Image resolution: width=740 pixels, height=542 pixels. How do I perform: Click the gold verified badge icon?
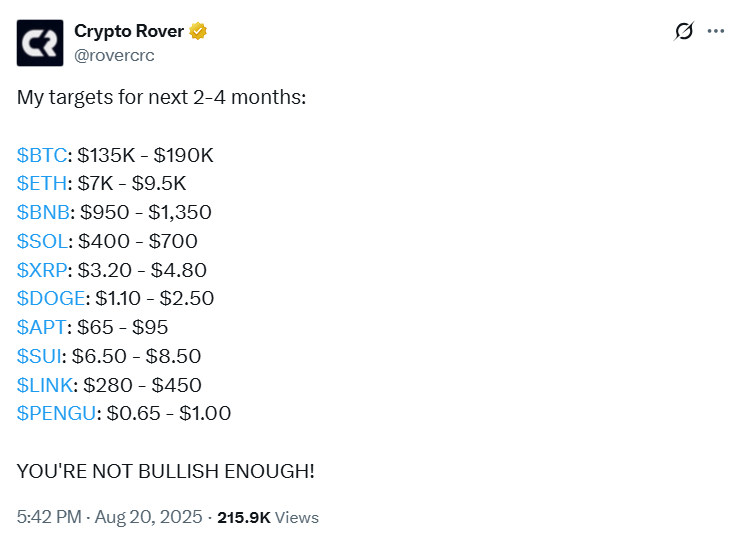198,31
